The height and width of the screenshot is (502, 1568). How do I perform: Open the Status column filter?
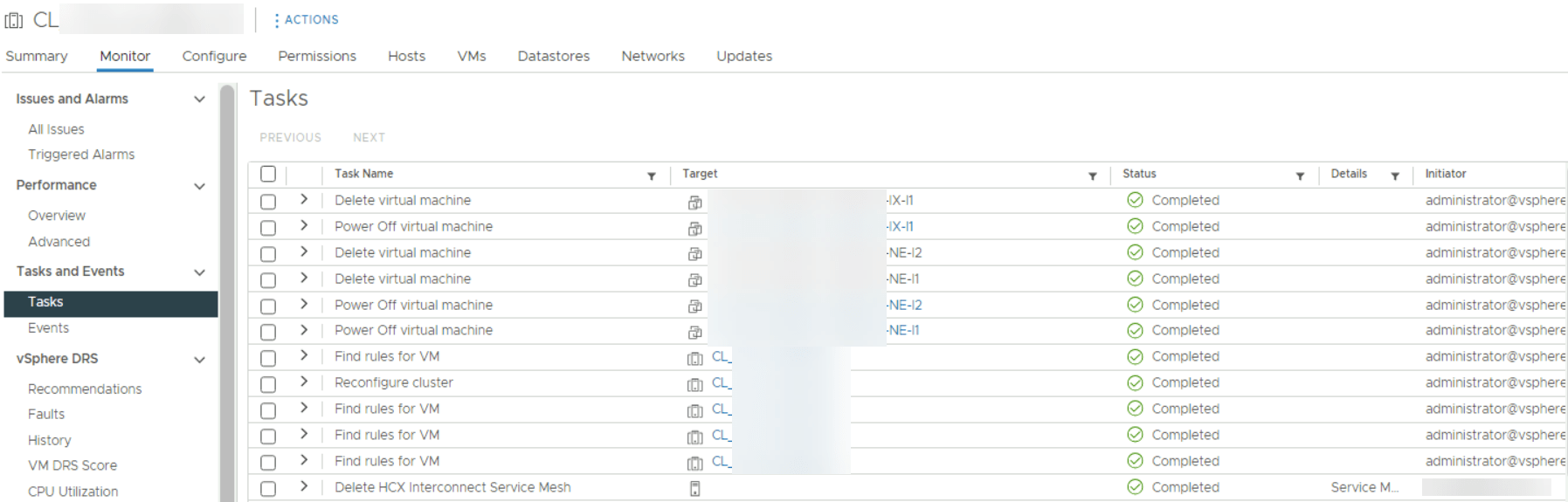pos(1300,176)
